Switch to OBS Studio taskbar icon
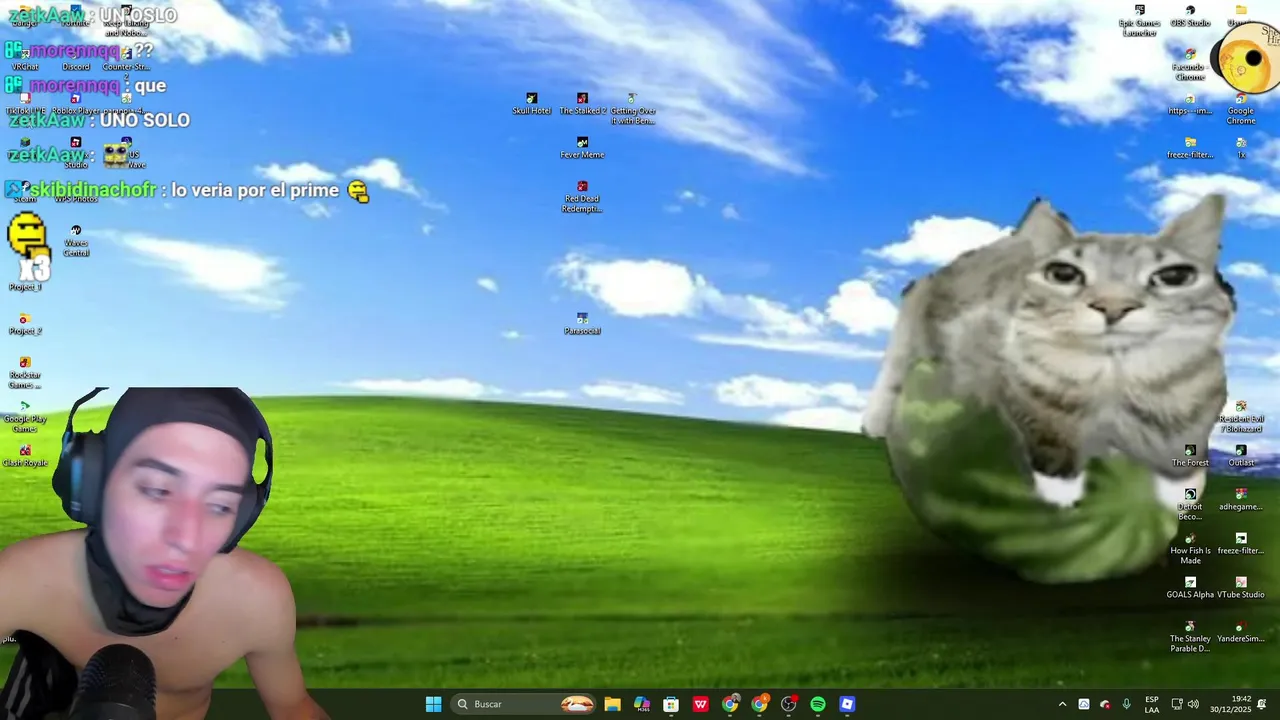The image size is (1280, 720). tap(789, 704)
